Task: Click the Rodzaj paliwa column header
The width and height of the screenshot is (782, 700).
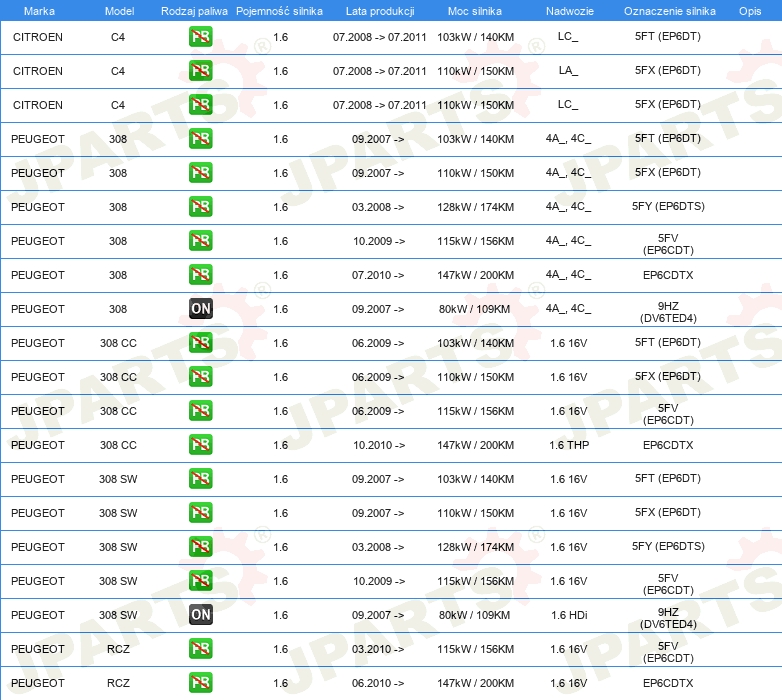Action: (x=194, y=10)
